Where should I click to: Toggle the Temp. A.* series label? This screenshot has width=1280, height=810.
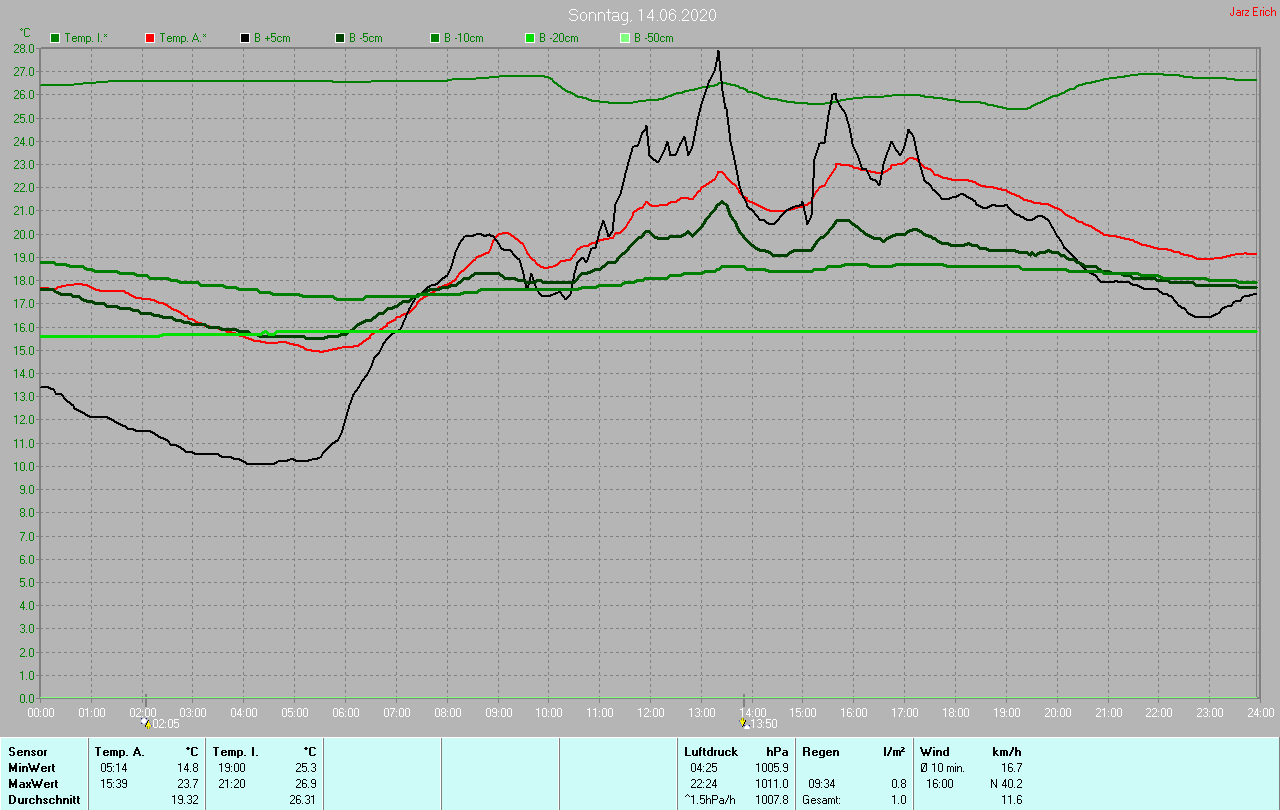[184, 38]
